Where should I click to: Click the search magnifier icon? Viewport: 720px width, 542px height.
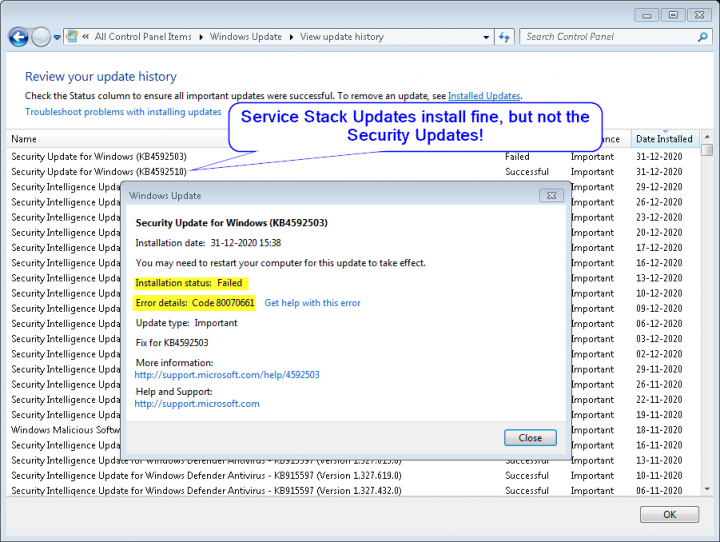click(703, 37)
